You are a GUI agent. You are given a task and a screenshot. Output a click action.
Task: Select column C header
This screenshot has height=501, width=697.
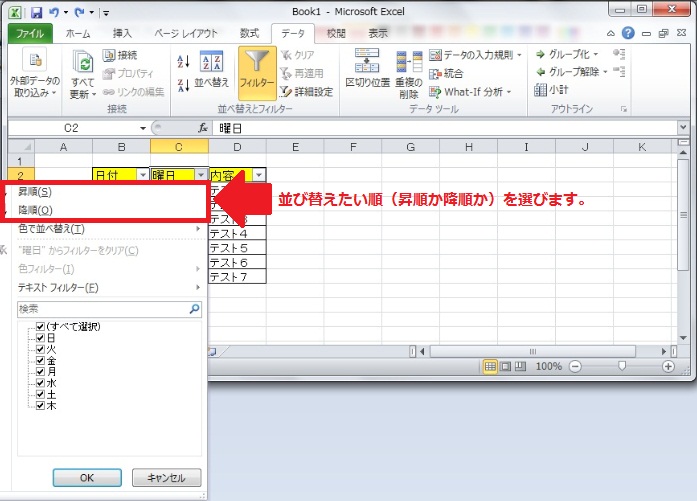pyautogui.click(x=179, y=147)
